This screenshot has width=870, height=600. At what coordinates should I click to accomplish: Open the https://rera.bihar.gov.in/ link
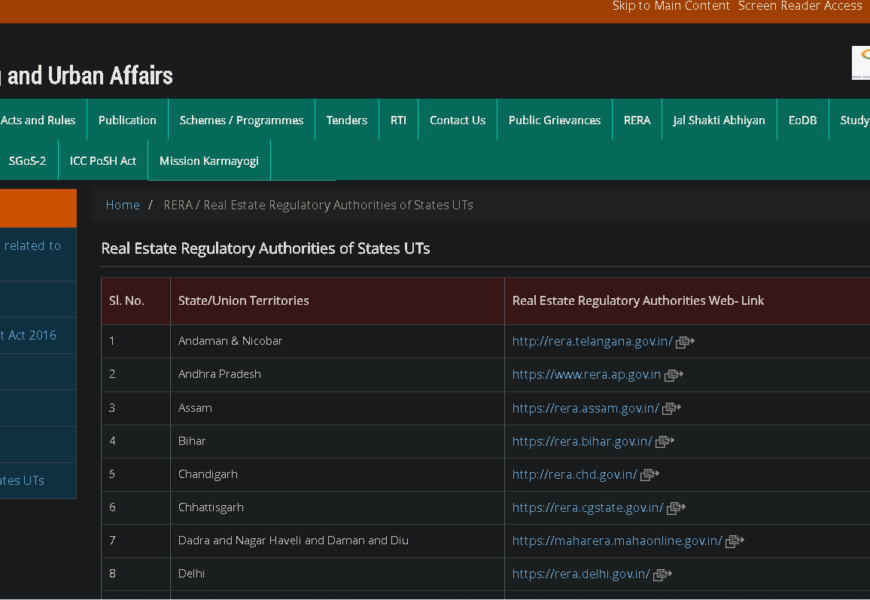582,441
